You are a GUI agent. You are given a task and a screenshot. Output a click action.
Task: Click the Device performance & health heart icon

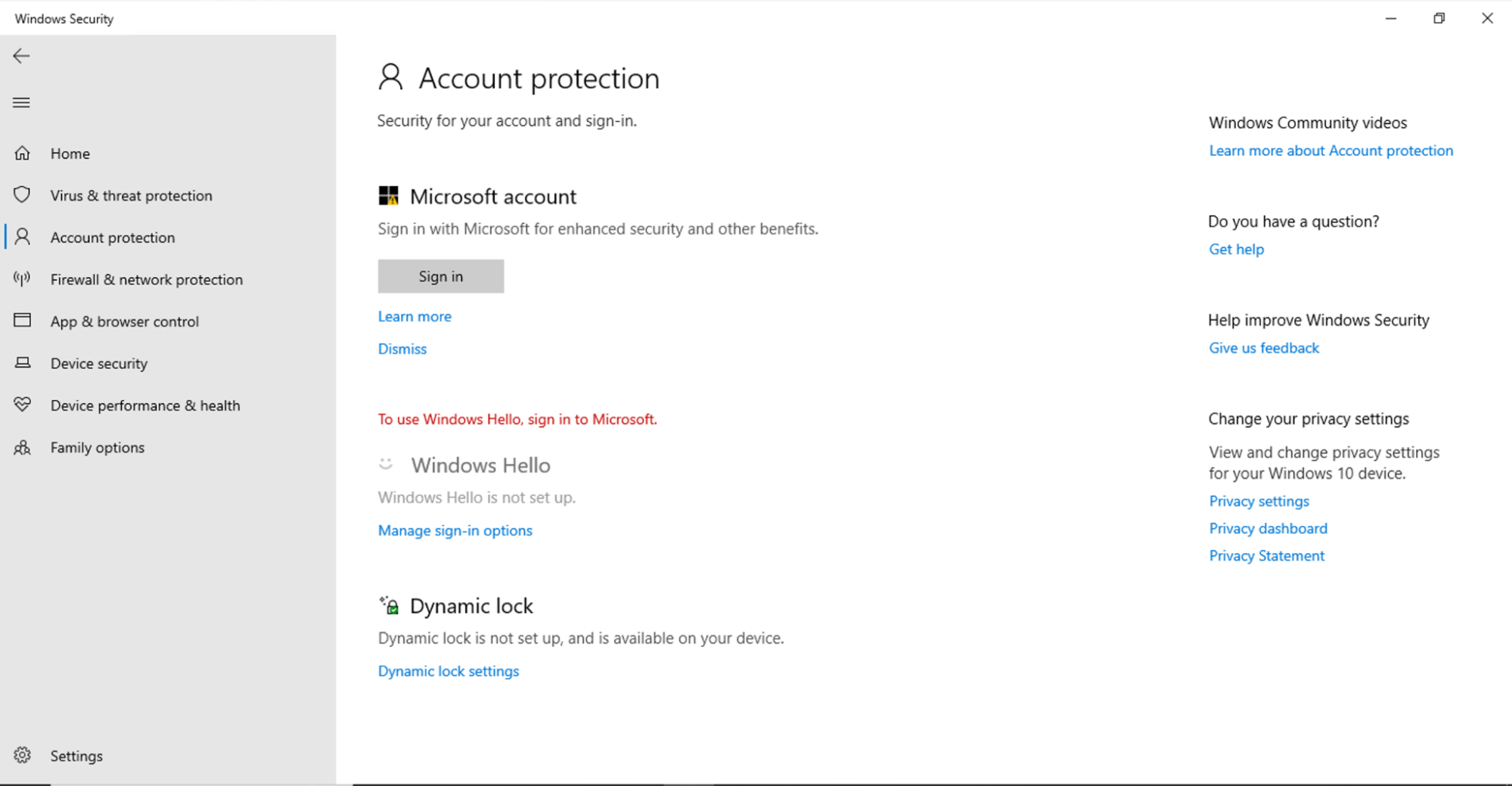tap(23, 405)
